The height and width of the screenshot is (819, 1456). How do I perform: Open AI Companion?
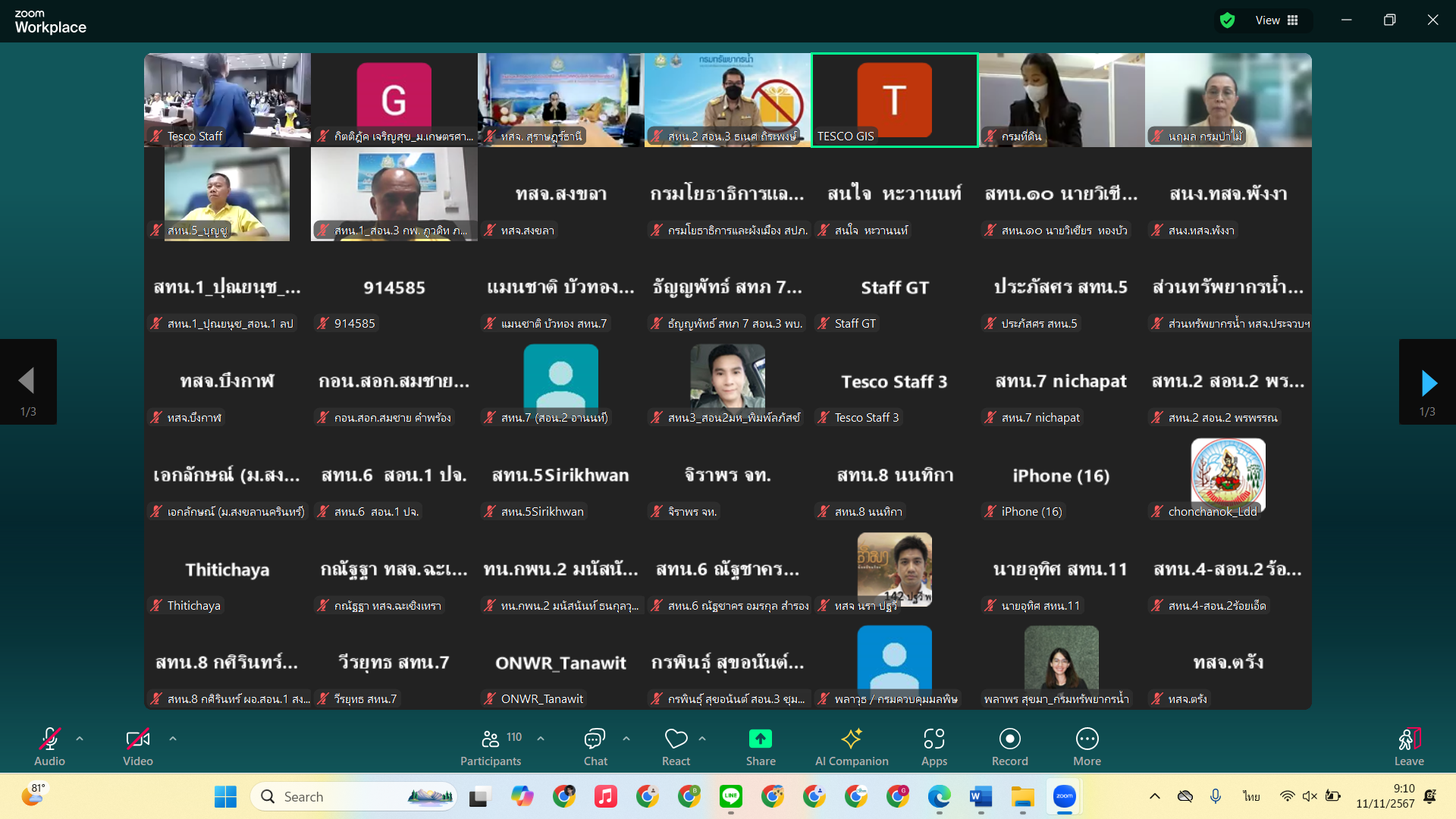[x=851, y=747]
